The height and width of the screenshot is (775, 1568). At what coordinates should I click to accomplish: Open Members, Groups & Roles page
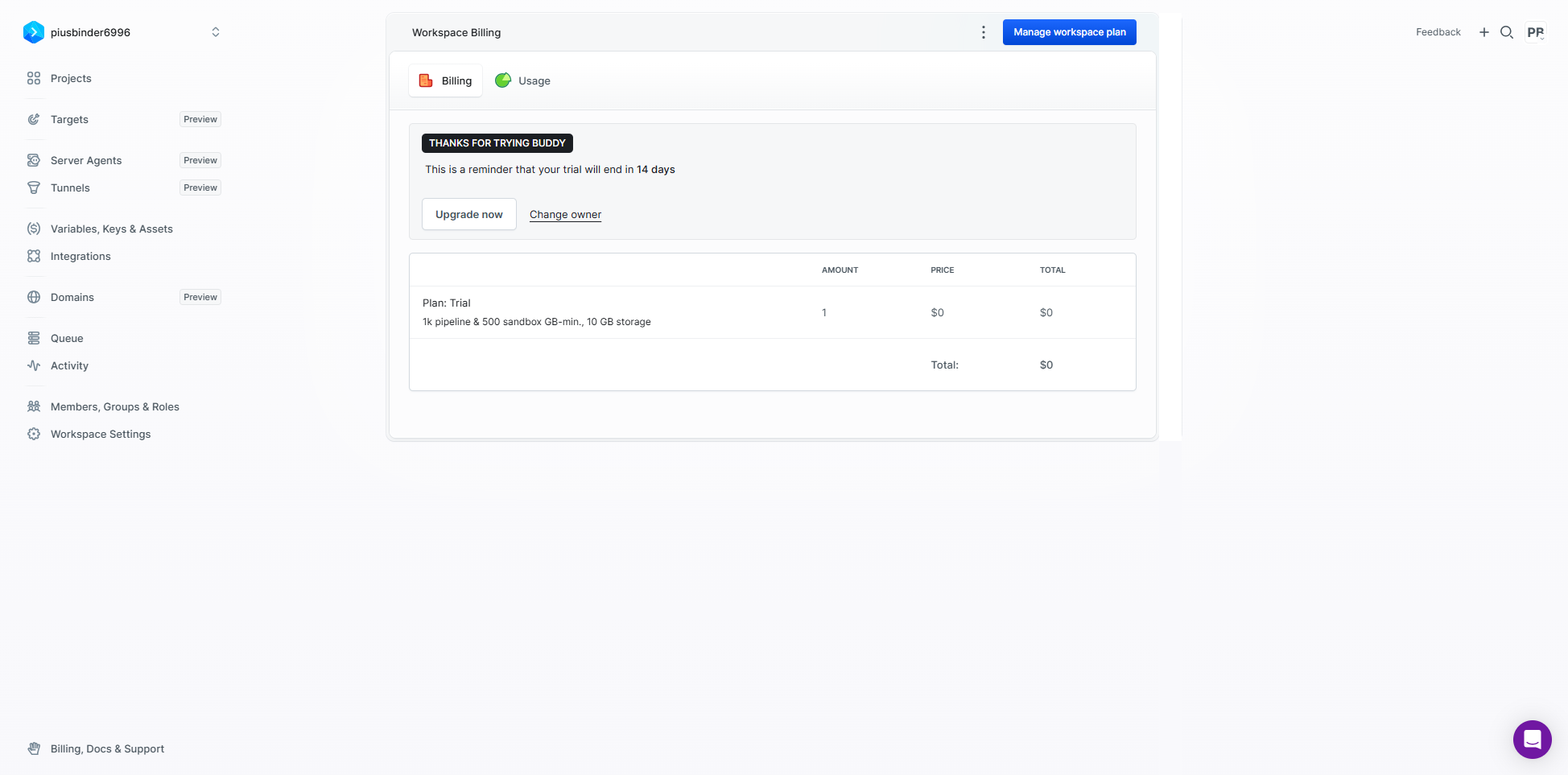pyautogui.click(x=114, y=406)
